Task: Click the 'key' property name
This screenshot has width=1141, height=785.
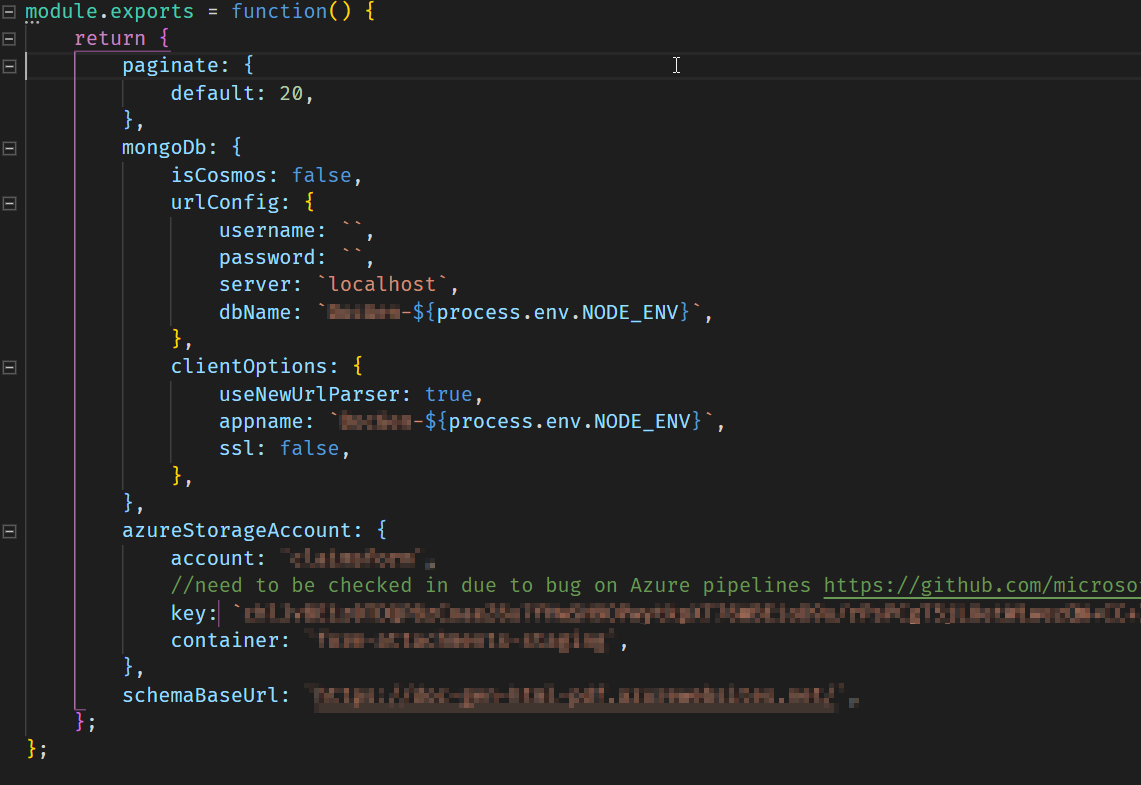Action: (188, 613)
